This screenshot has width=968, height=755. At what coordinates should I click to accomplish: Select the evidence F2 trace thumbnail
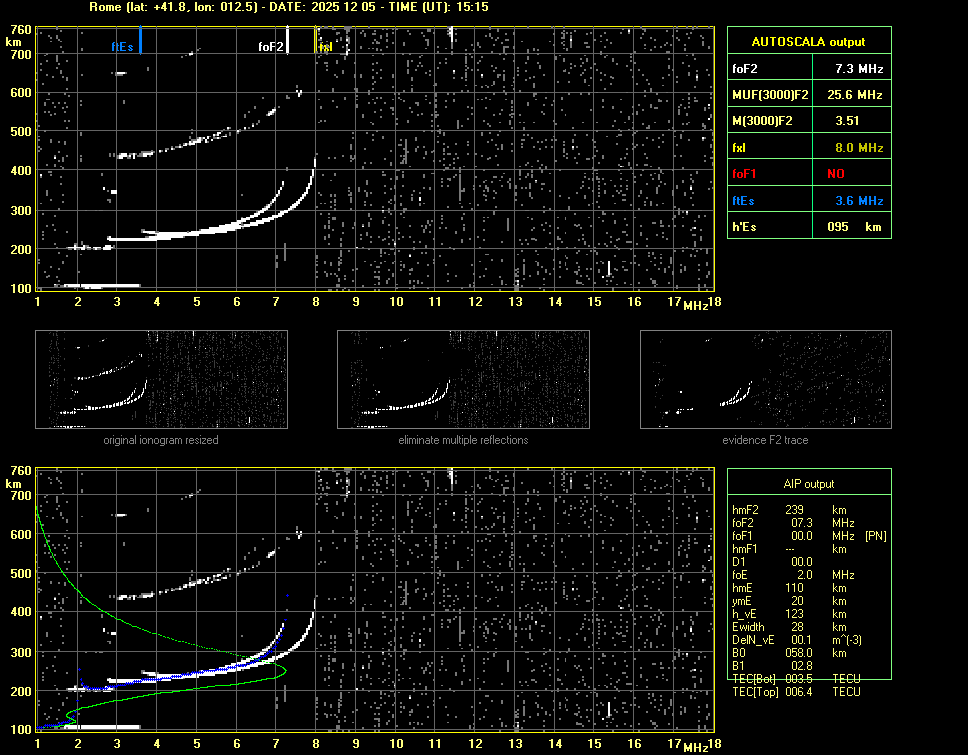[x=765, y=379]
